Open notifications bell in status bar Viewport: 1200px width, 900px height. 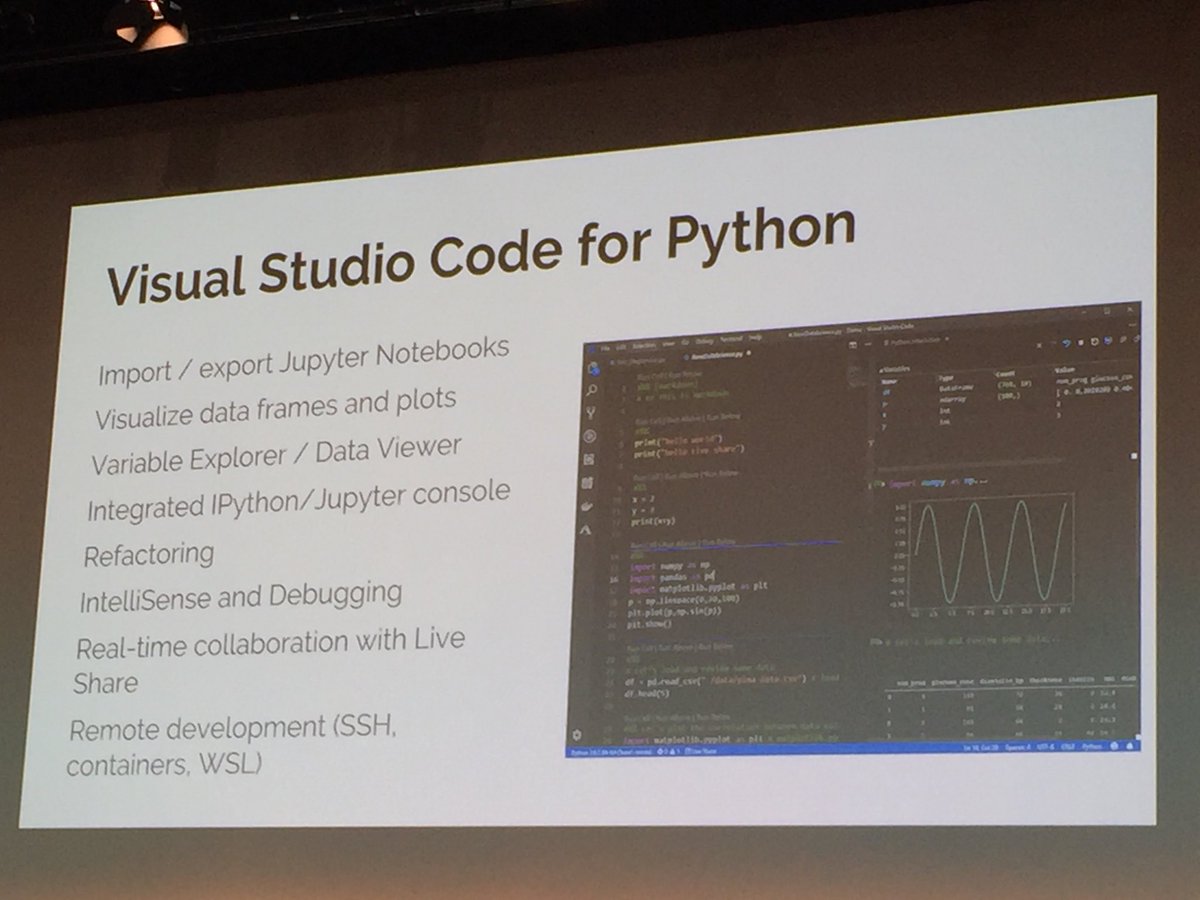click(1131, 746)
